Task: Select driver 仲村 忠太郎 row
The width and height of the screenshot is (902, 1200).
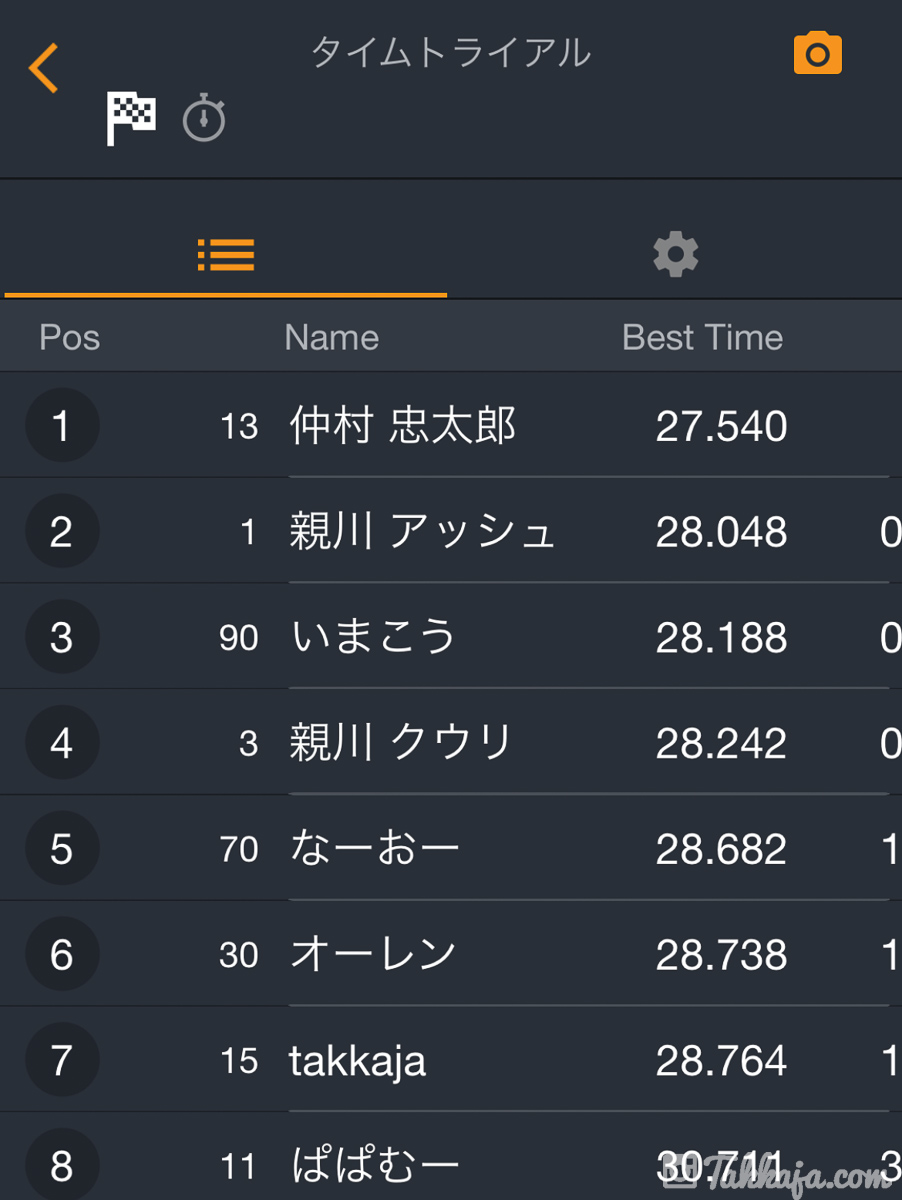Action: coord(402,426)
